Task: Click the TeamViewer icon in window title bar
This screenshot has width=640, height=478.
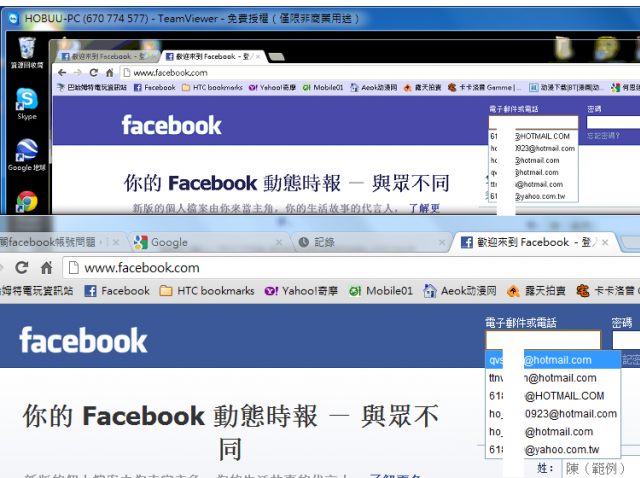Action: click(x=13, y=19)
